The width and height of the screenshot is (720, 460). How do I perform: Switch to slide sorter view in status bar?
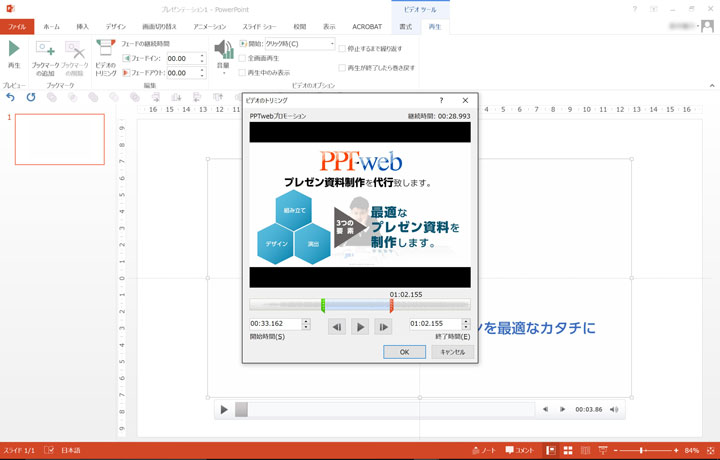point(568,451)
